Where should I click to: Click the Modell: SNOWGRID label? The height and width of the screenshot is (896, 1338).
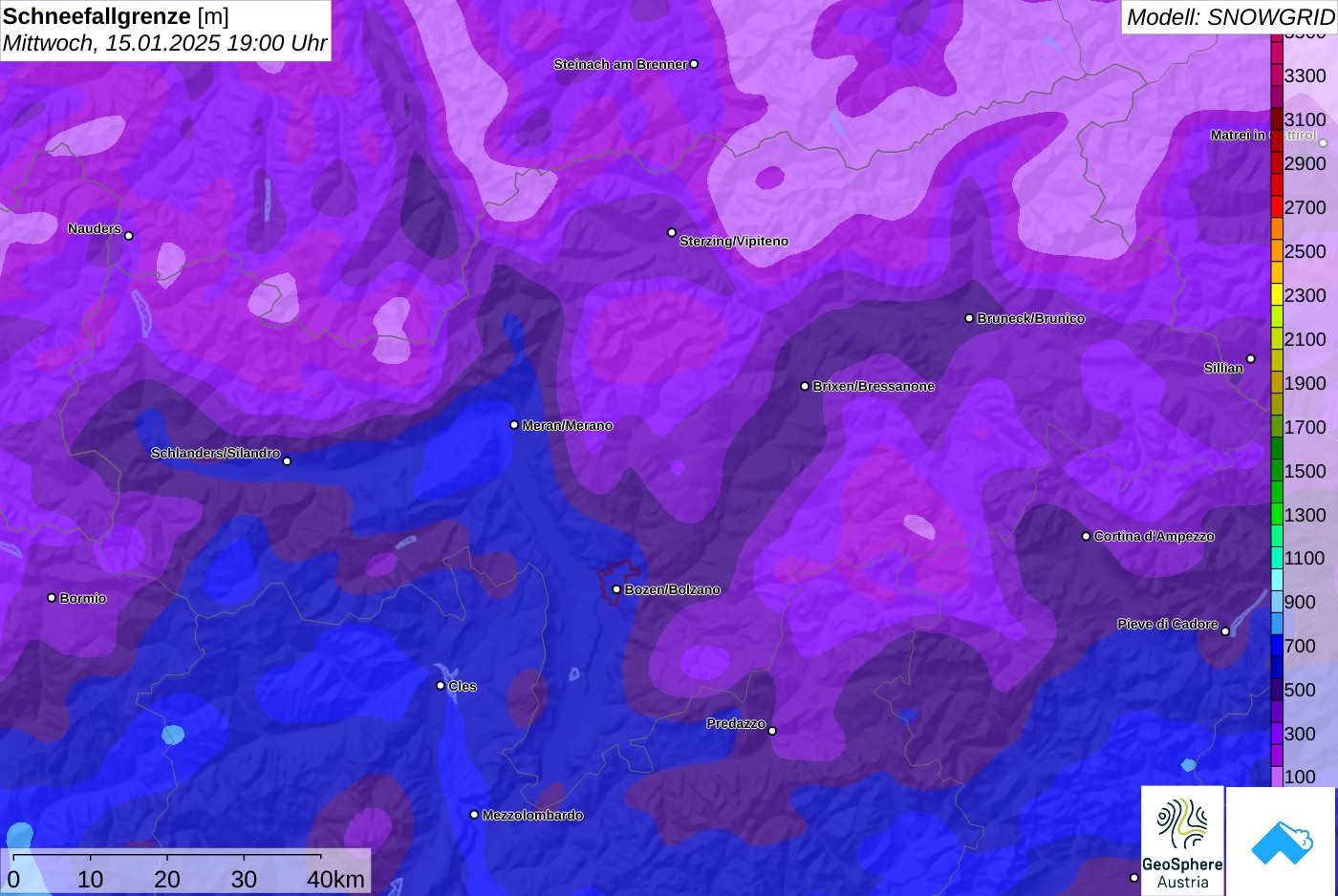tap(1230, 17)
